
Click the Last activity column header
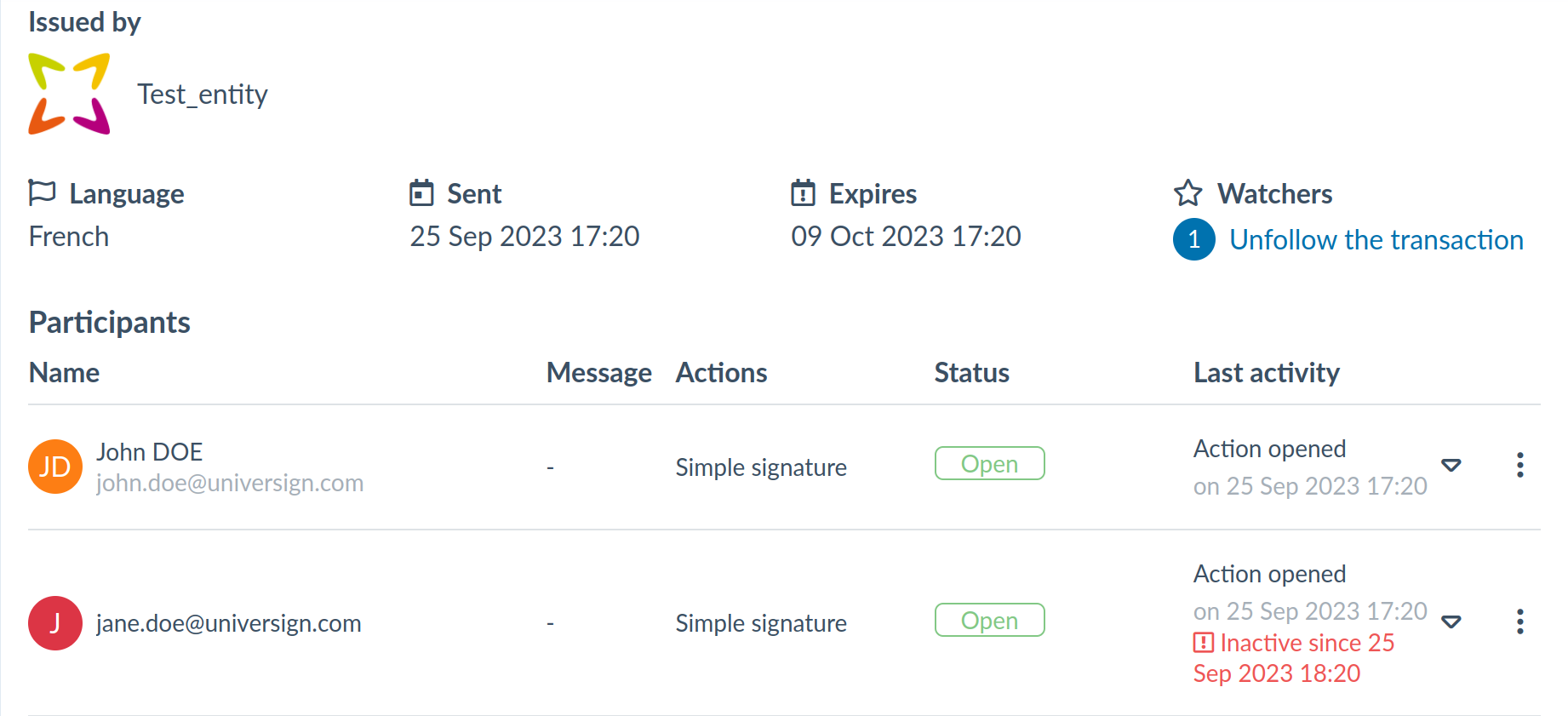click(1266, 373)
